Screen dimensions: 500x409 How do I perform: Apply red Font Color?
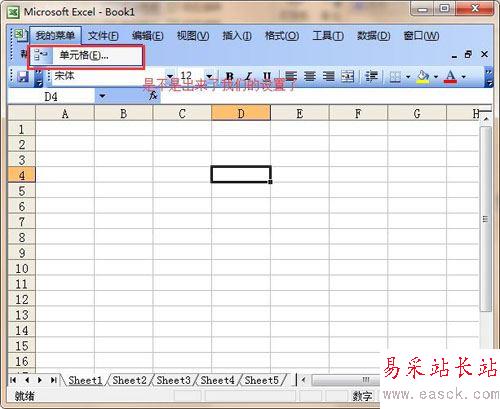[451, 77]
